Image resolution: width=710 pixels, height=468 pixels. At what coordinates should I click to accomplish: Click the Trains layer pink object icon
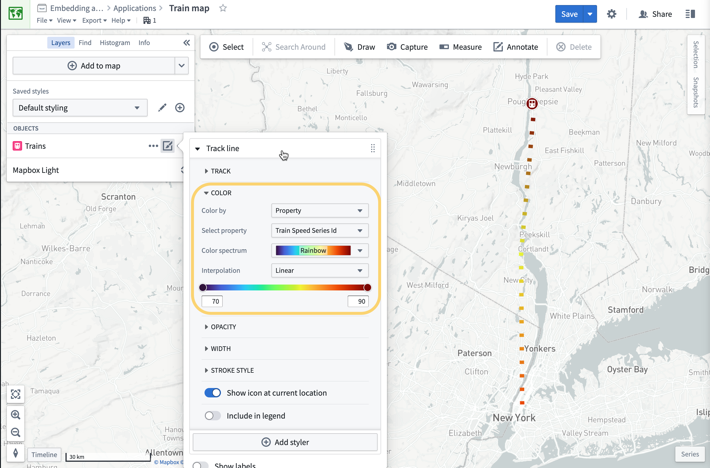tap(17, 146)
